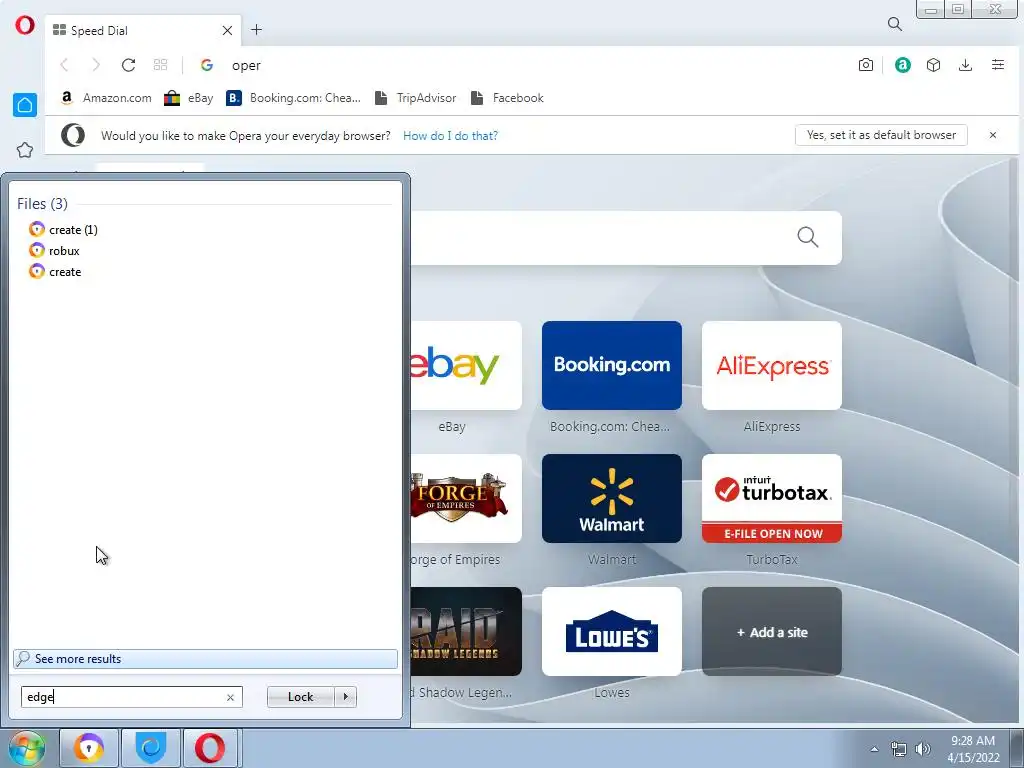The height and width of the screenshot is (768, 1024).
Task: Expand the Lock button arrow menu
Action: [x=345, y=697]
